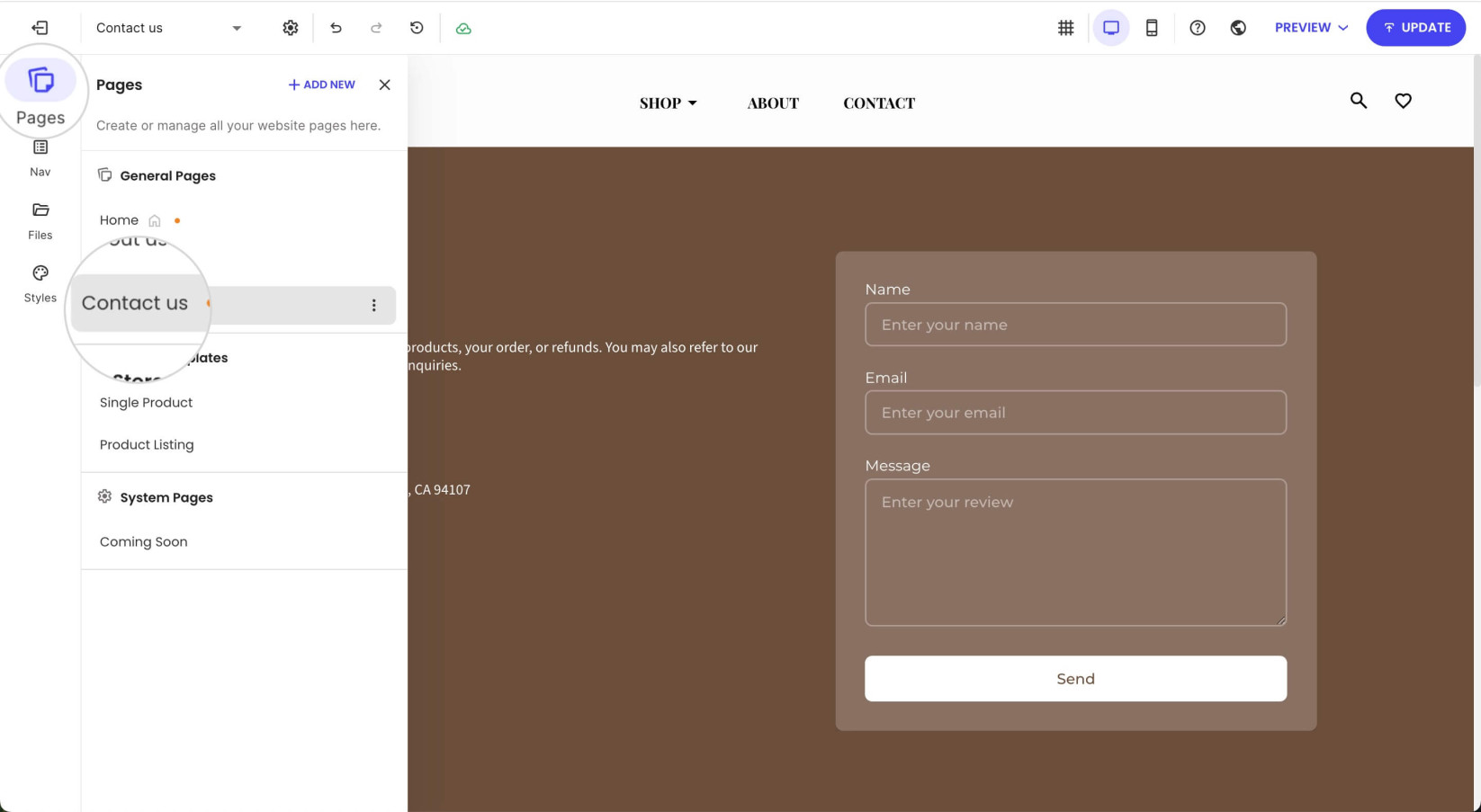This screenshot has height=812, width=1481.
Task: Click the Name input field
Action: [x=1075, y=325]
